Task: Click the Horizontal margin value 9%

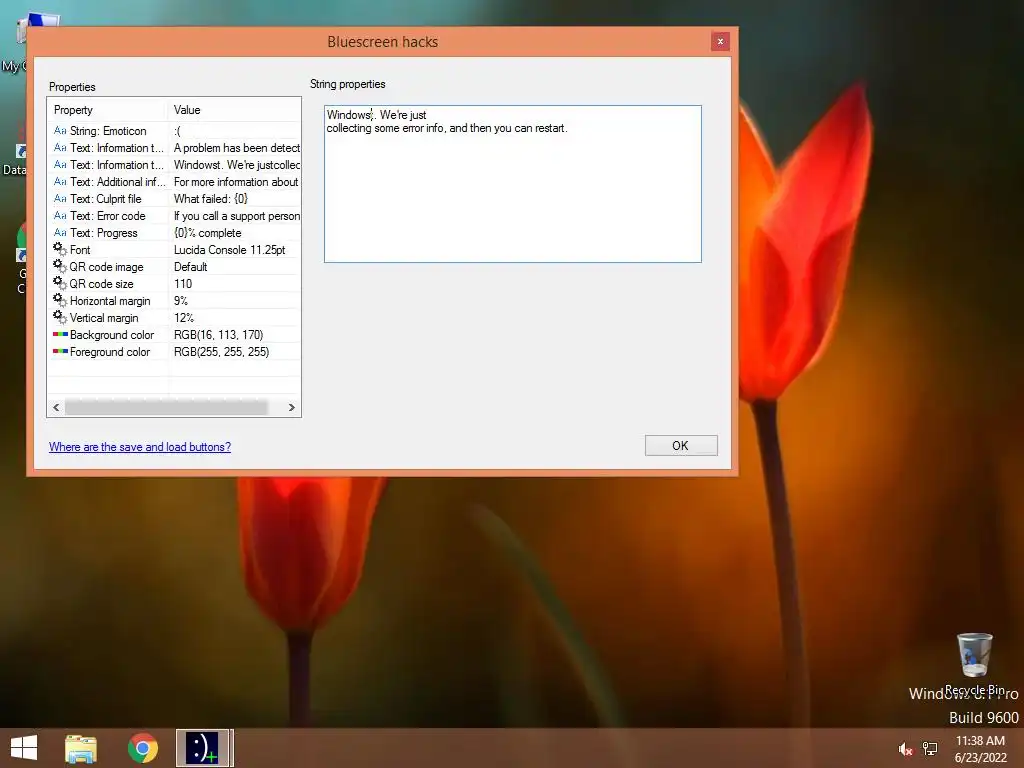Action: 181,300
